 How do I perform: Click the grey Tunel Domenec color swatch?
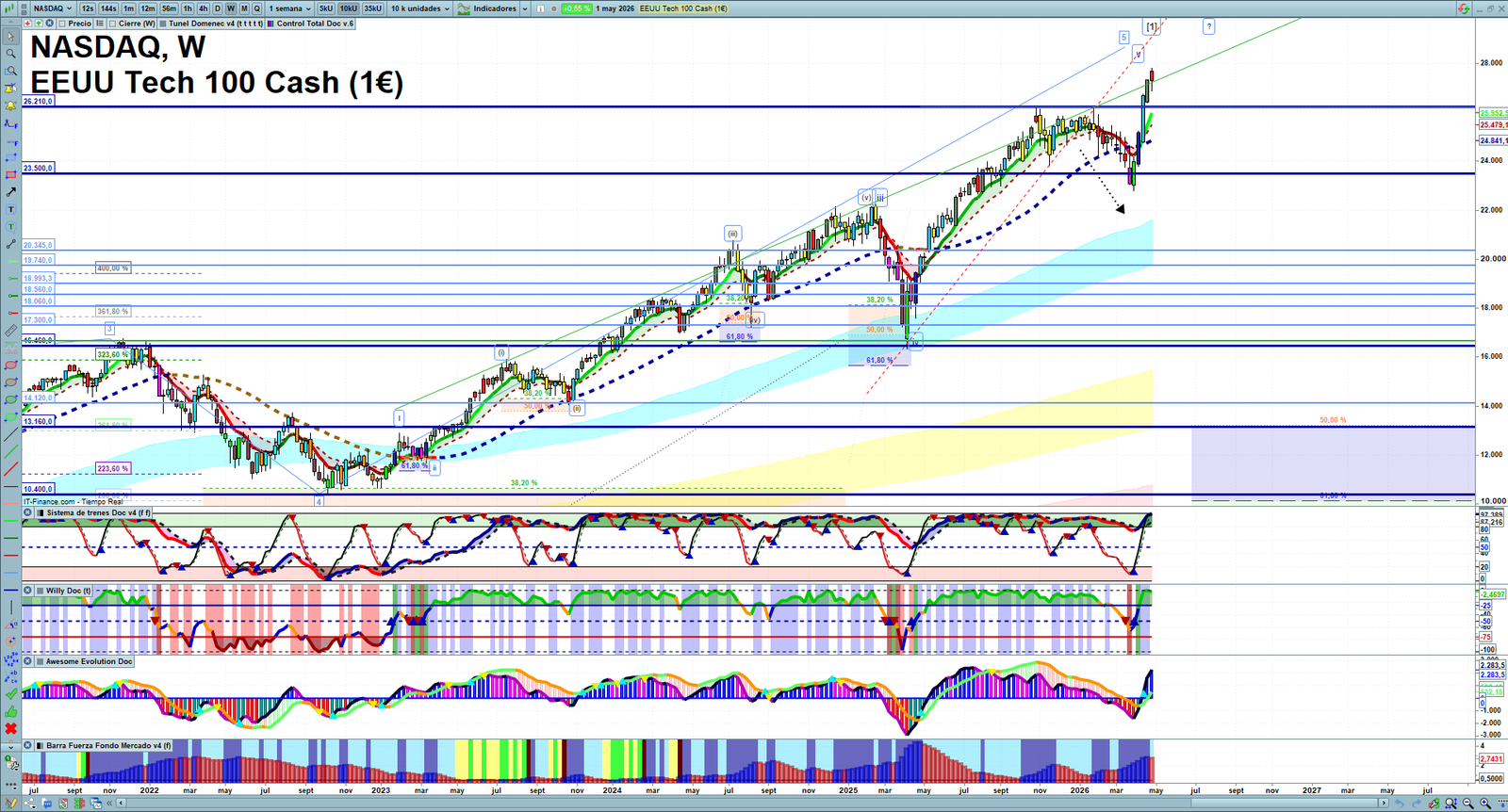(x=163, y=24)
